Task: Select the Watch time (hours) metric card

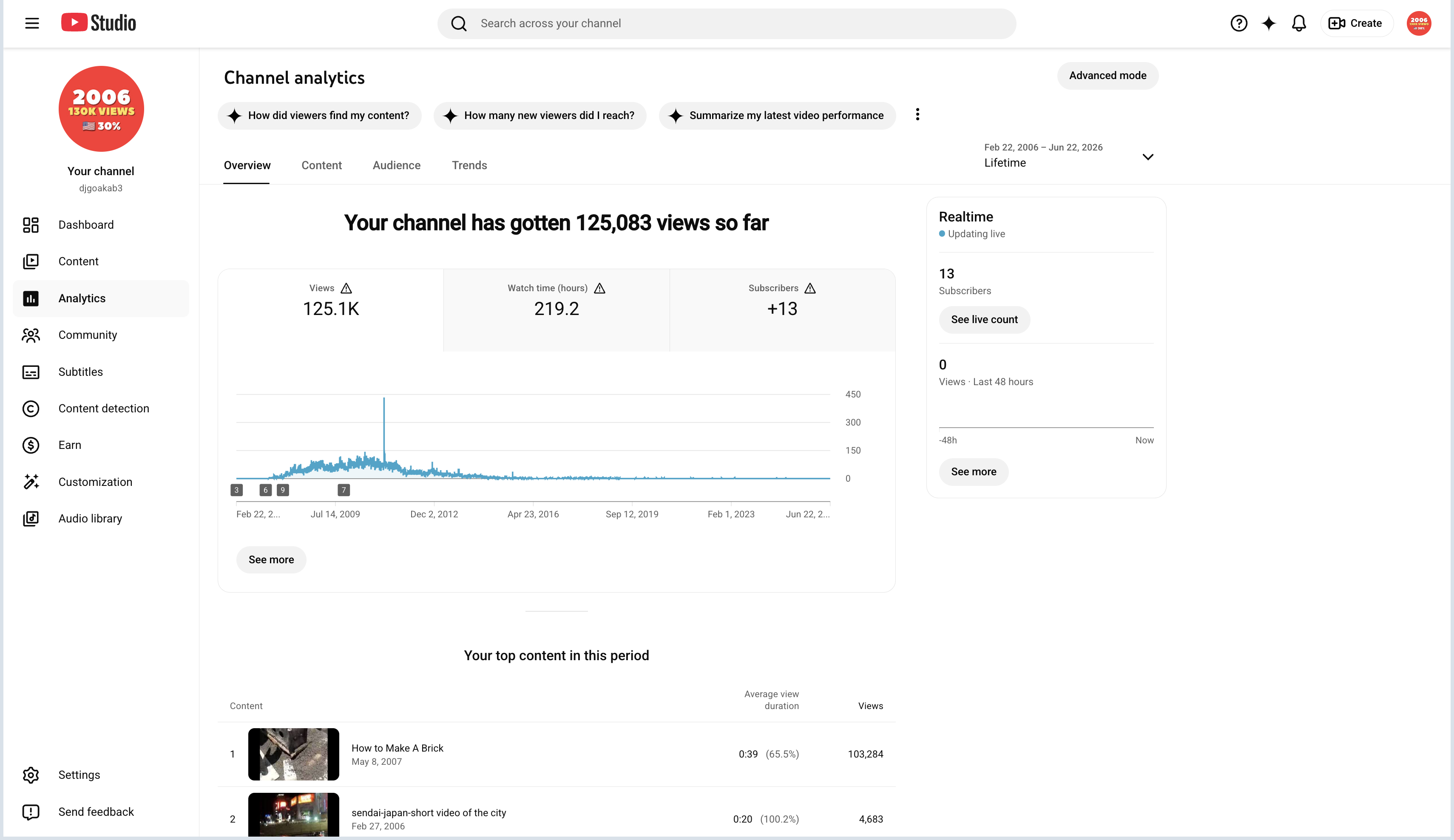Action: coord(556,310)
